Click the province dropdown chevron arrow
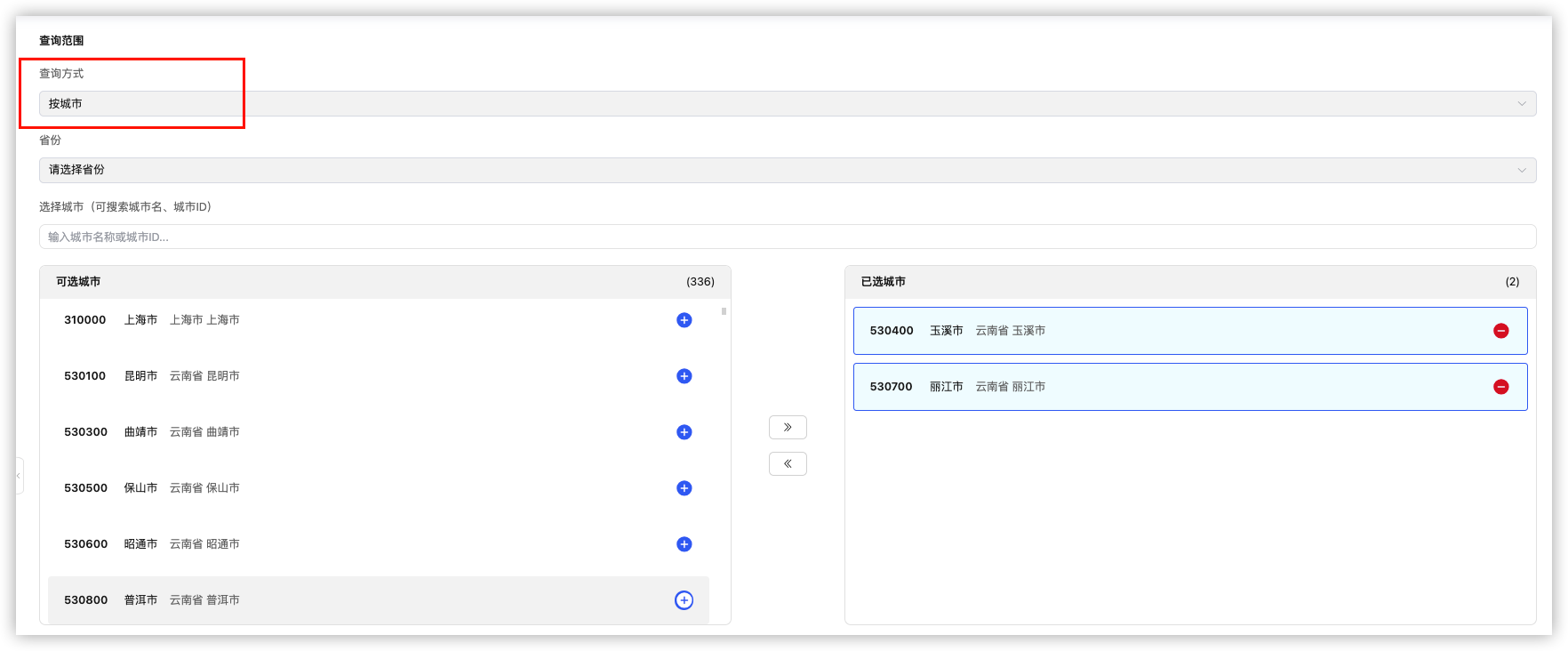The image size is (1568, 651). [x=1521, y=170]
